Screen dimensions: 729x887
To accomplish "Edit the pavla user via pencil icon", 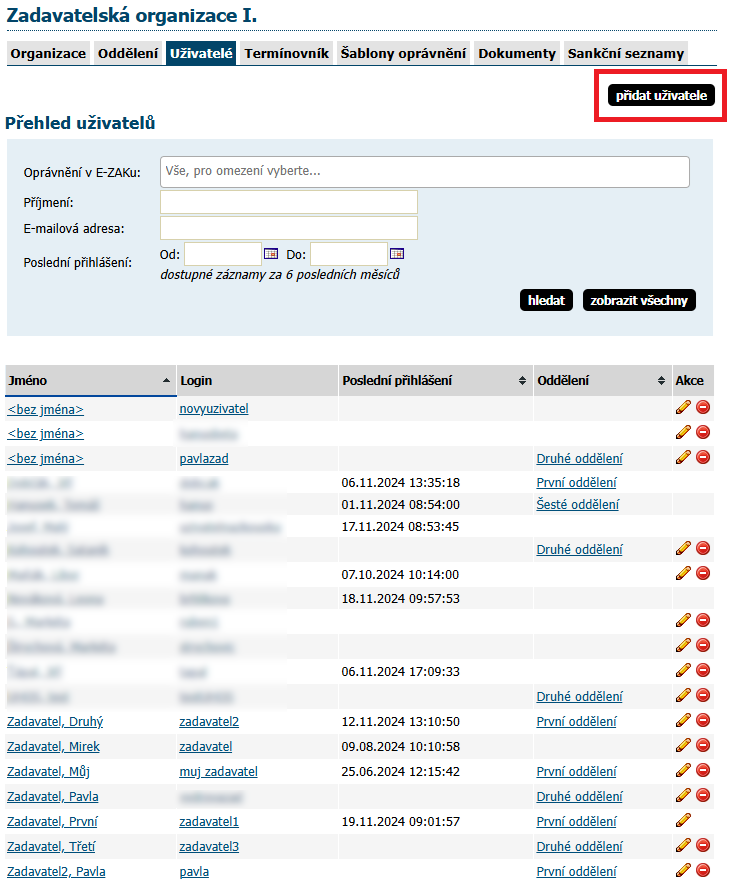I will pos(683,870).
